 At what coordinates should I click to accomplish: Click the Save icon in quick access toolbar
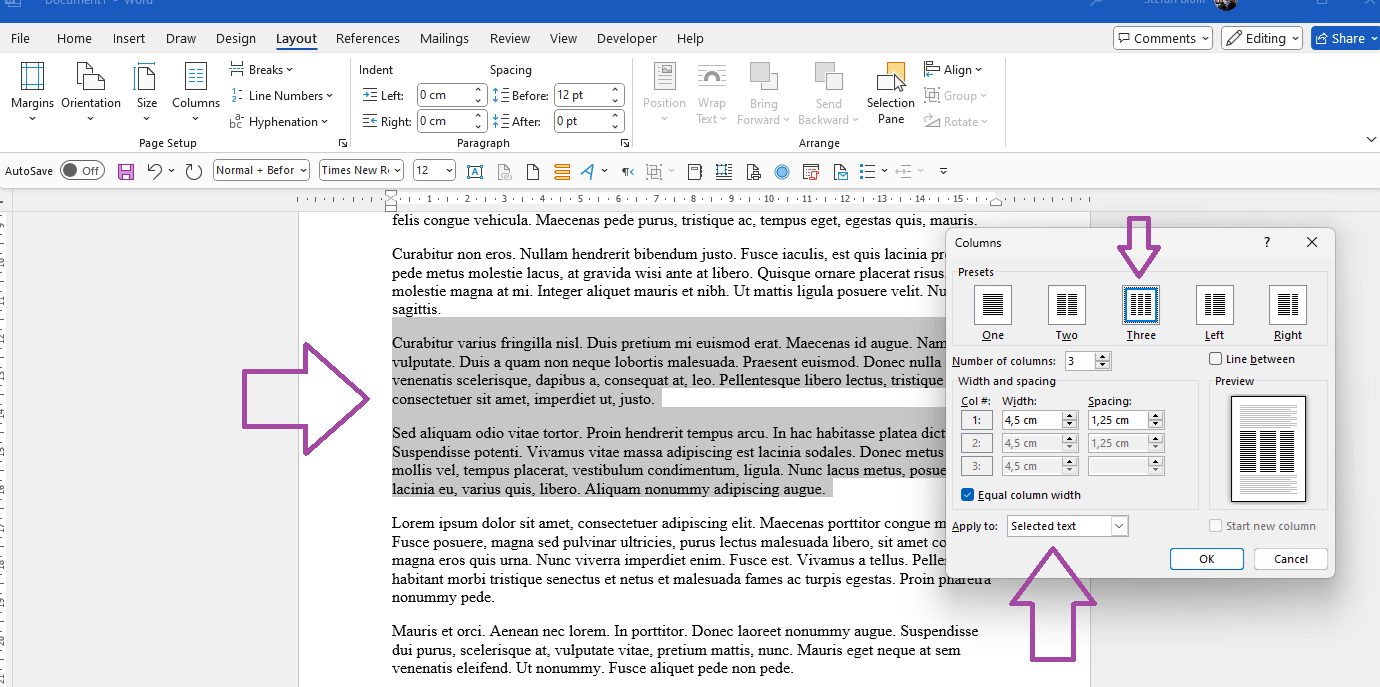pyautogui.click(x=126, y=171)
